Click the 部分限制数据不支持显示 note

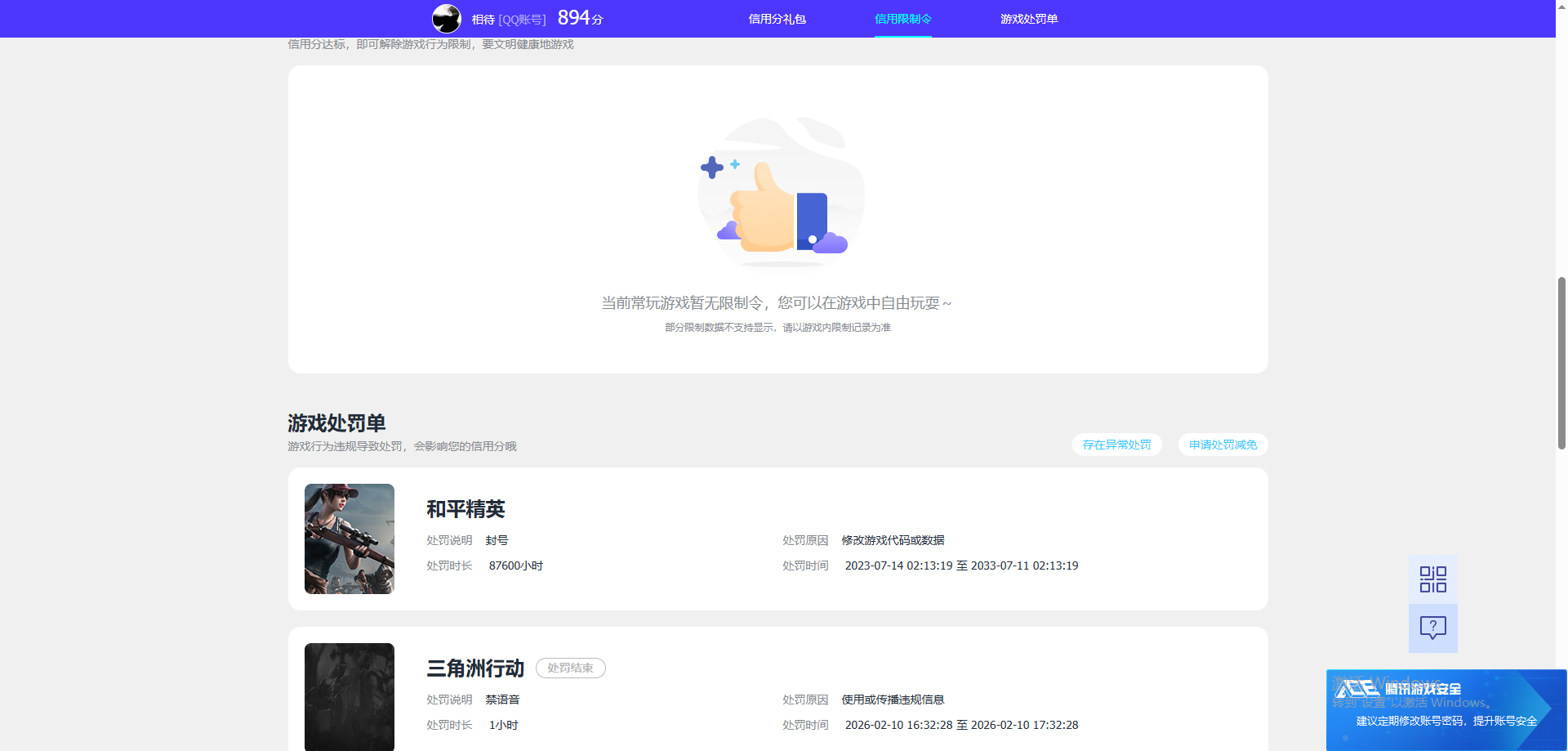[777, 327]
